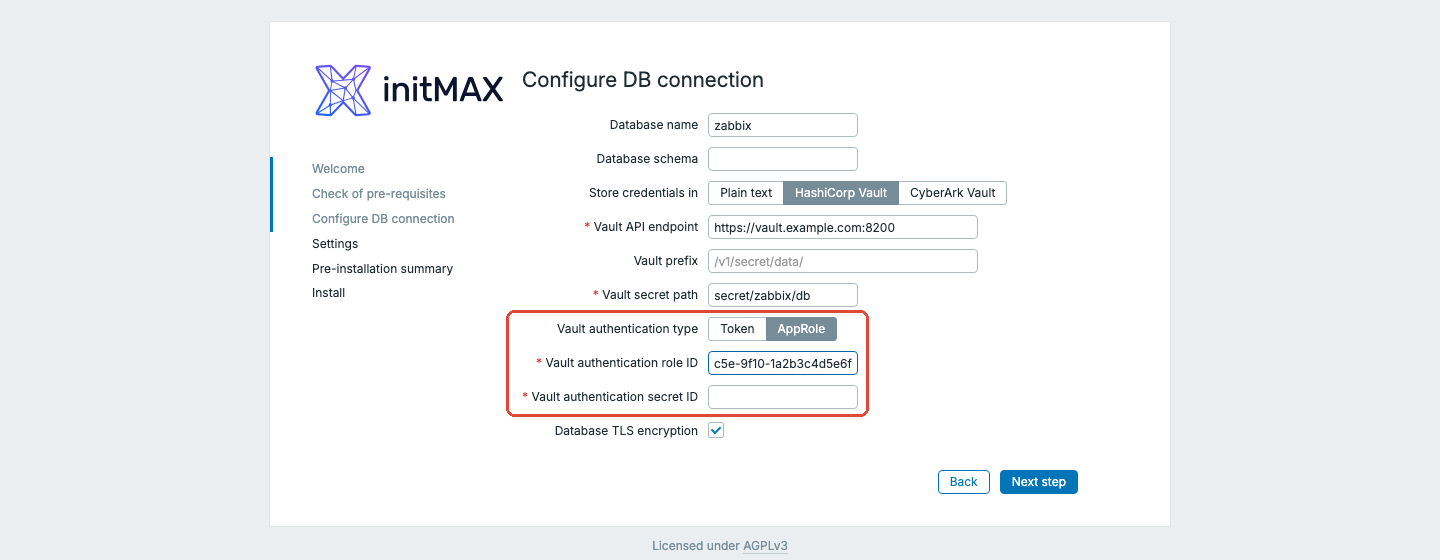
Task: Focus the Vault API endpoint field
Action: [843, 227]
